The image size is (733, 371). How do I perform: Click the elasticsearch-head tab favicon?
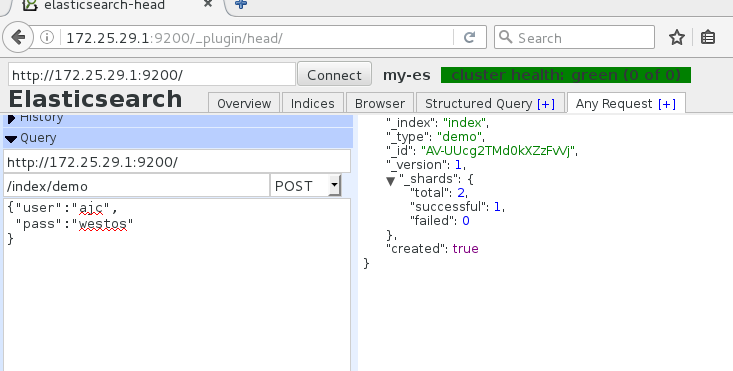click(x=30, y=5)
